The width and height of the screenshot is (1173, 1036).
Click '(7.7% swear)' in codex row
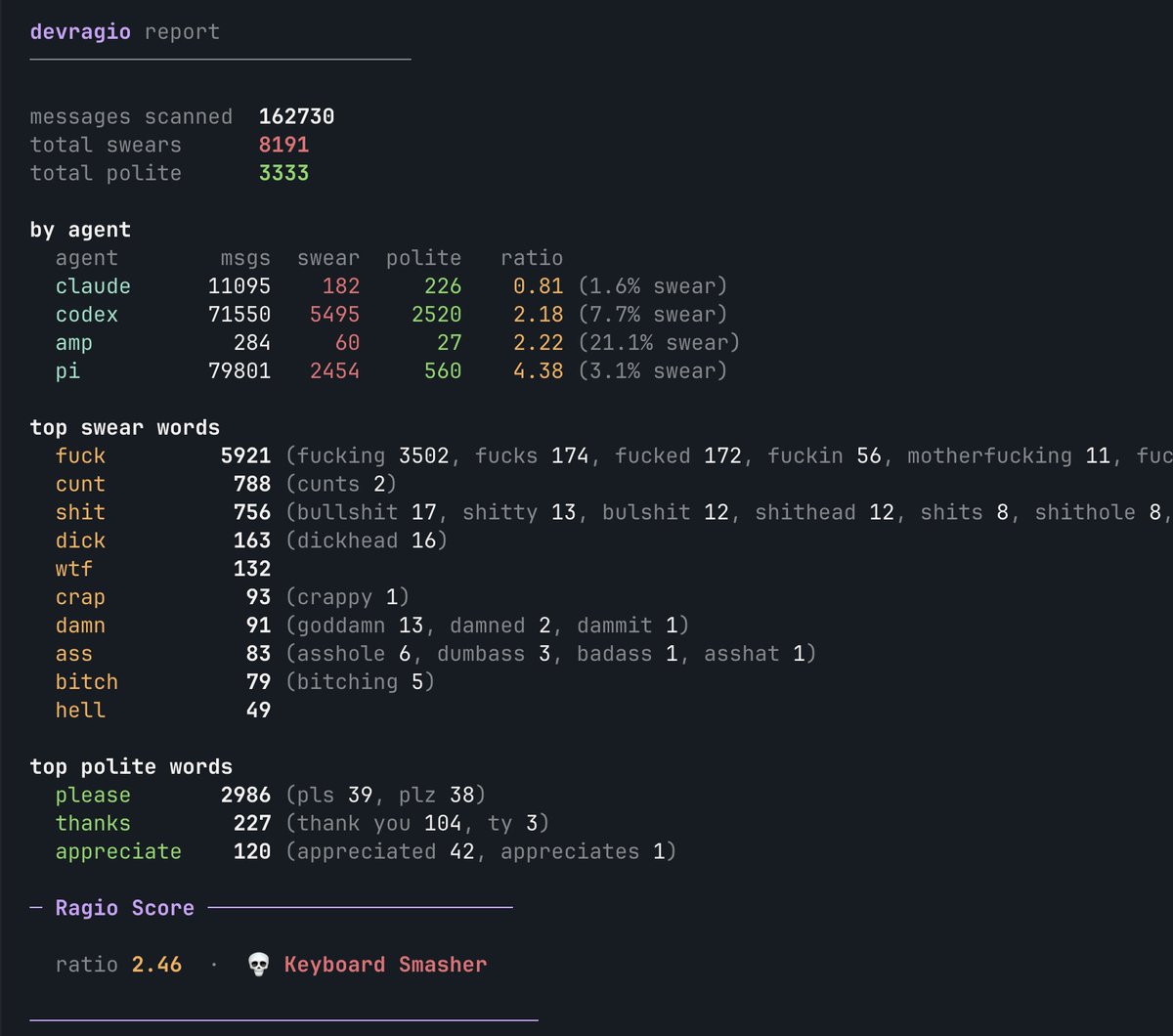(652, 315)
